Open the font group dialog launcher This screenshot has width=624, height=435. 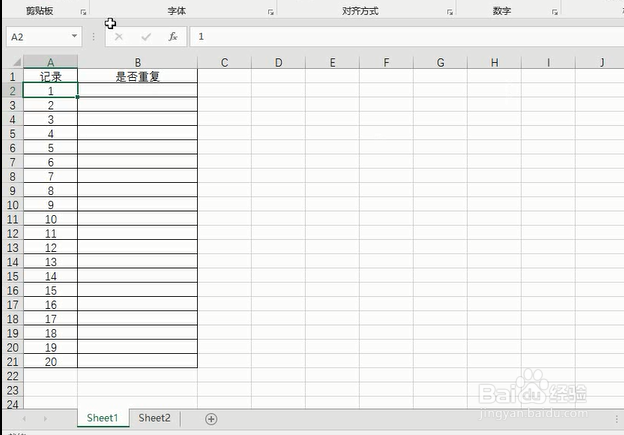[271, 12]
